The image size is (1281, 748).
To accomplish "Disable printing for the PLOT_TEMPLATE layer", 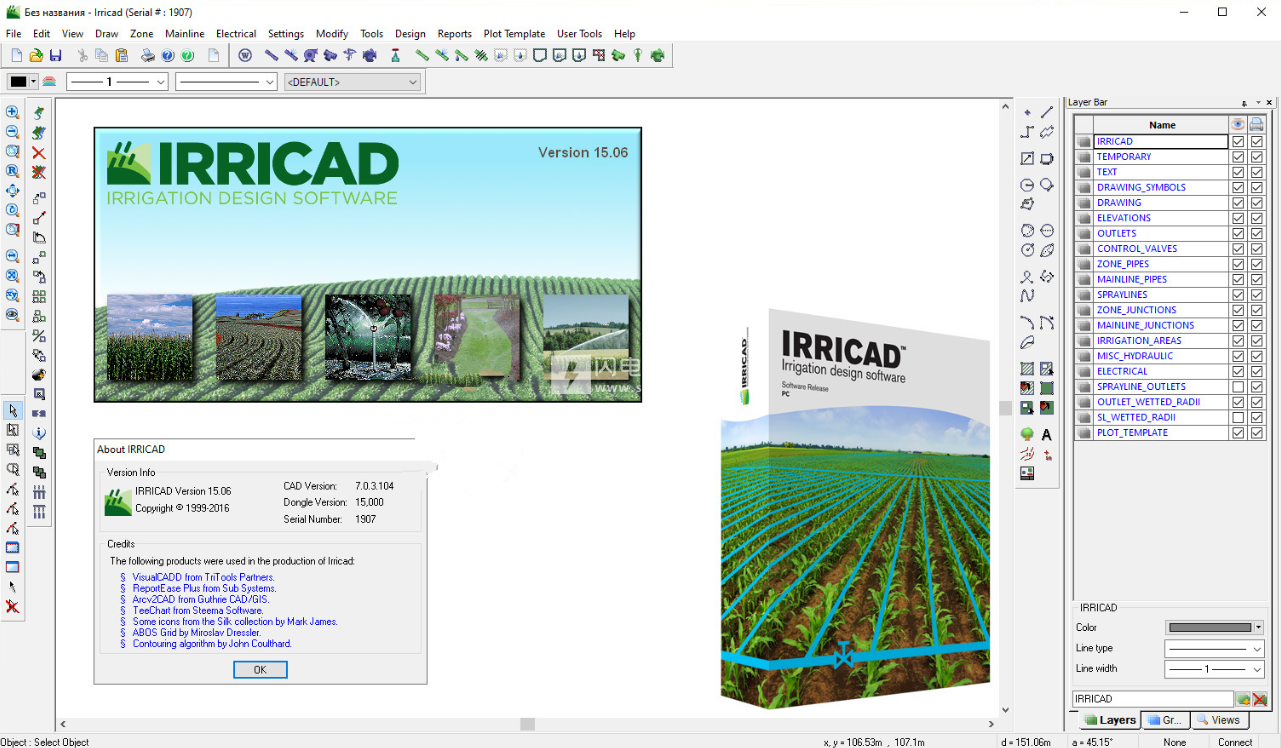I will pos(1257,433).
